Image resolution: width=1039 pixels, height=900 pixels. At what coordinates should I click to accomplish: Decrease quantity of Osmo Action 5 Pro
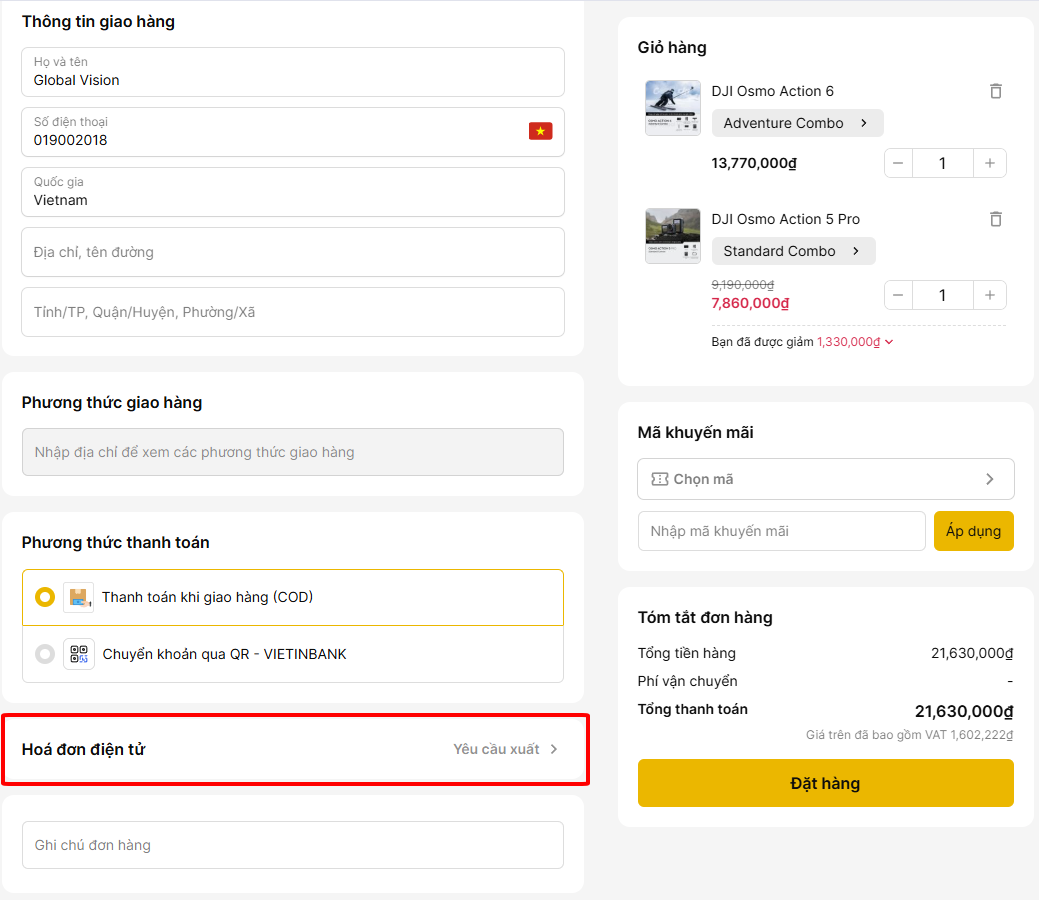coord(898,295)
